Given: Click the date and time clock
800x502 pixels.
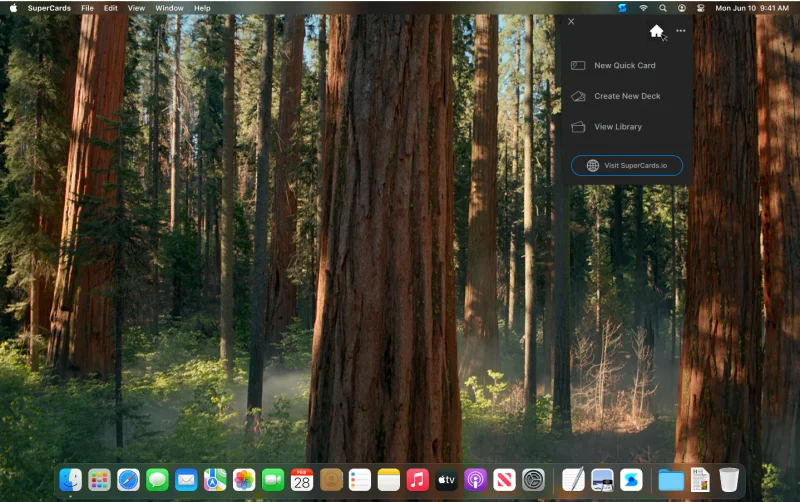Looking at the screenshot, I should click(752, 8).
